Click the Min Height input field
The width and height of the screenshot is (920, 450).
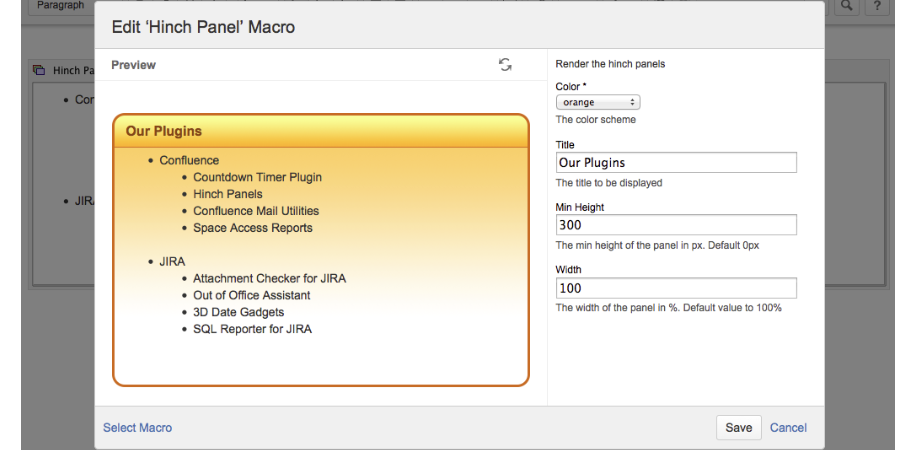click(676, 225)
